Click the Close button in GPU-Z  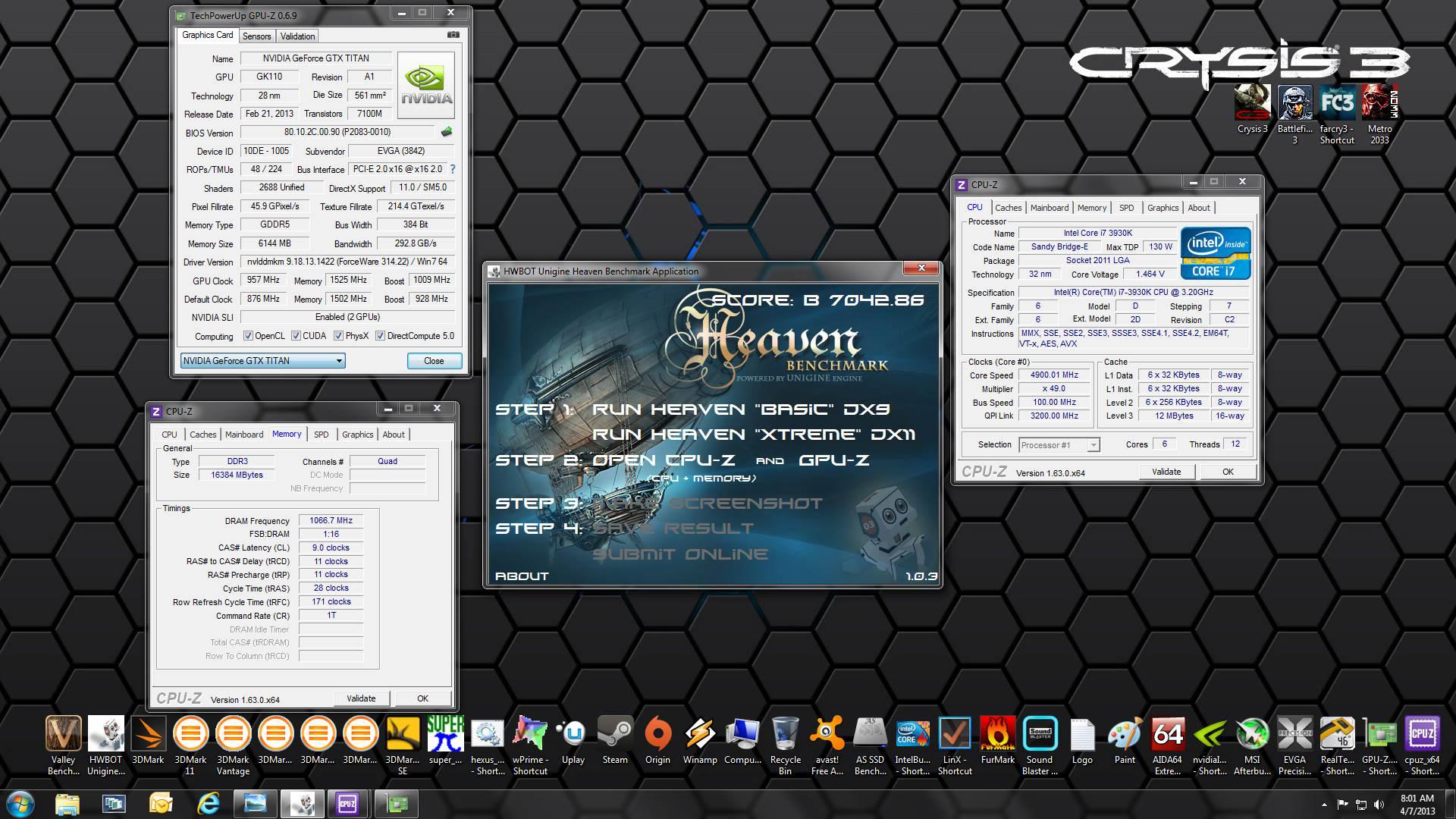tap(434, 361)
